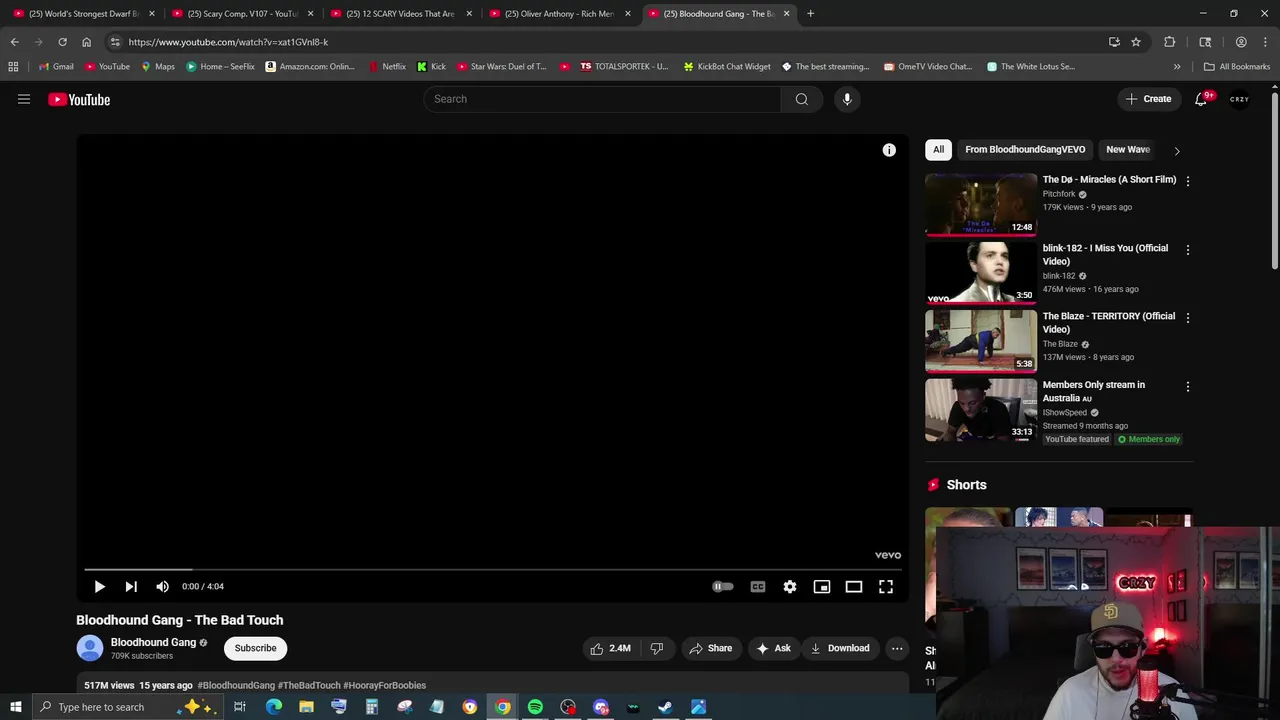Open Steam from taskbar
This screenshot has width=1280, height=720.
[665, 707]
